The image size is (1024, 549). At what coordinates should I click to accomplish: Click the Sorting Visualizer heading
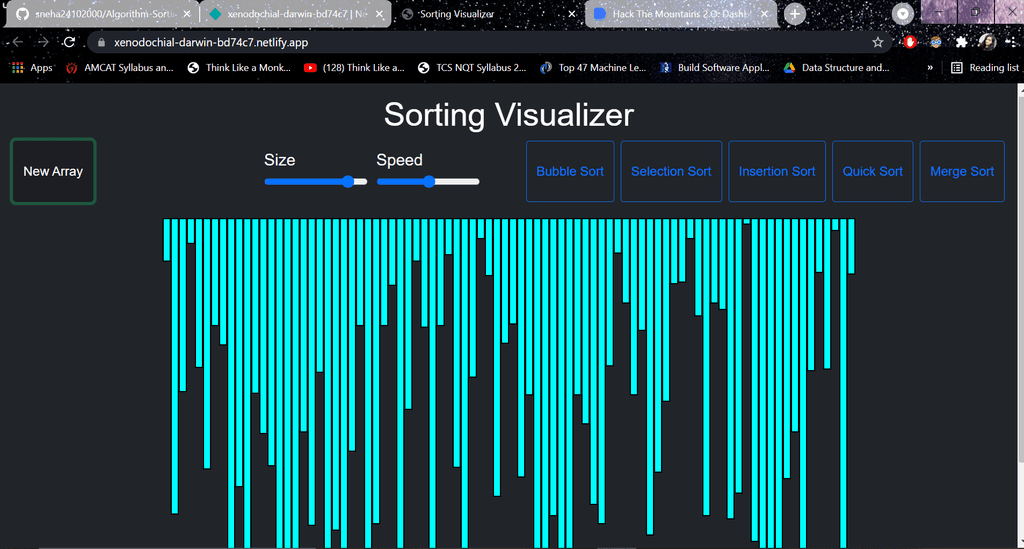pos(509,115)
